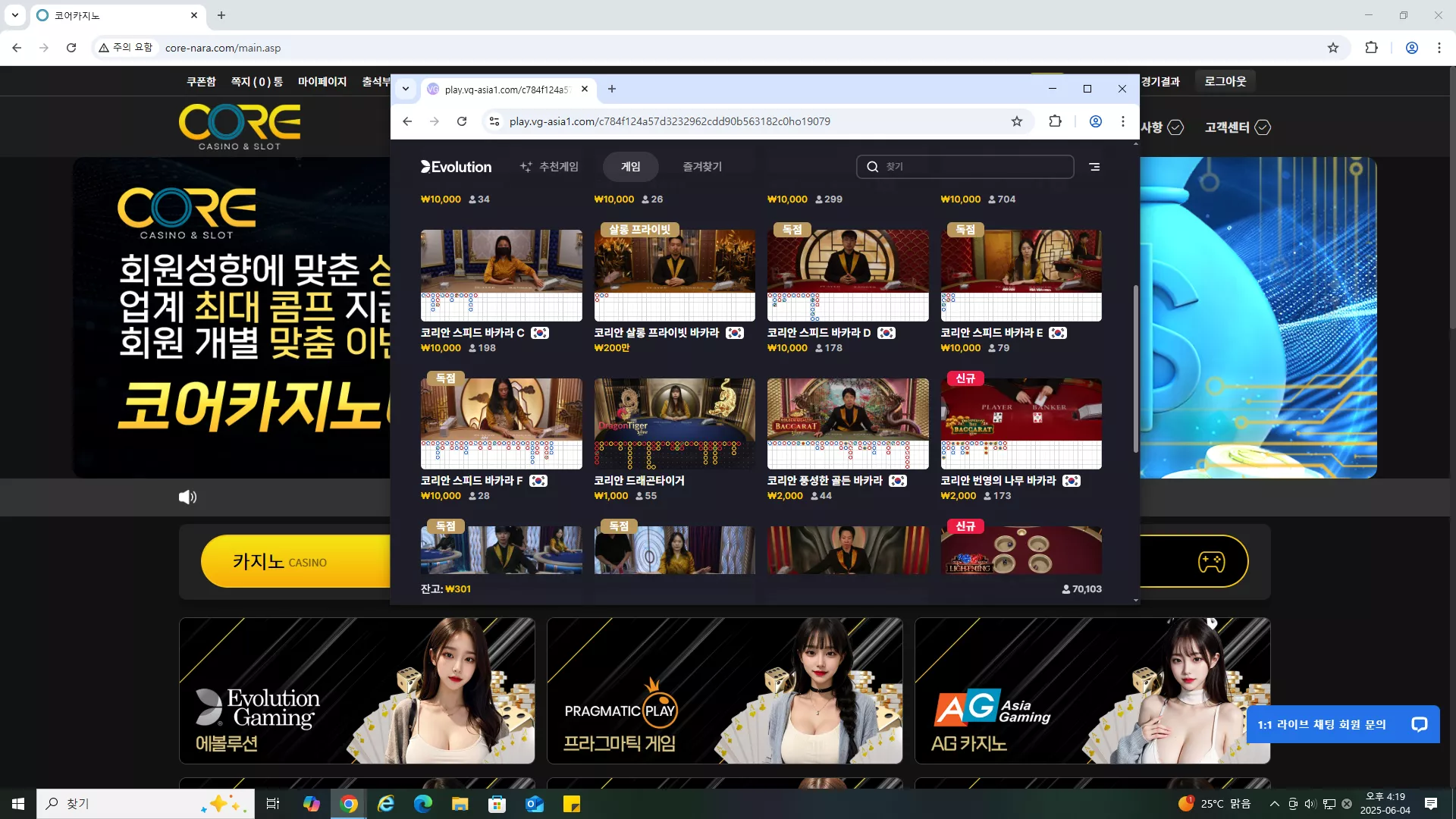
Task: Open the notification center icon
Action: (x=1431, y=804)
